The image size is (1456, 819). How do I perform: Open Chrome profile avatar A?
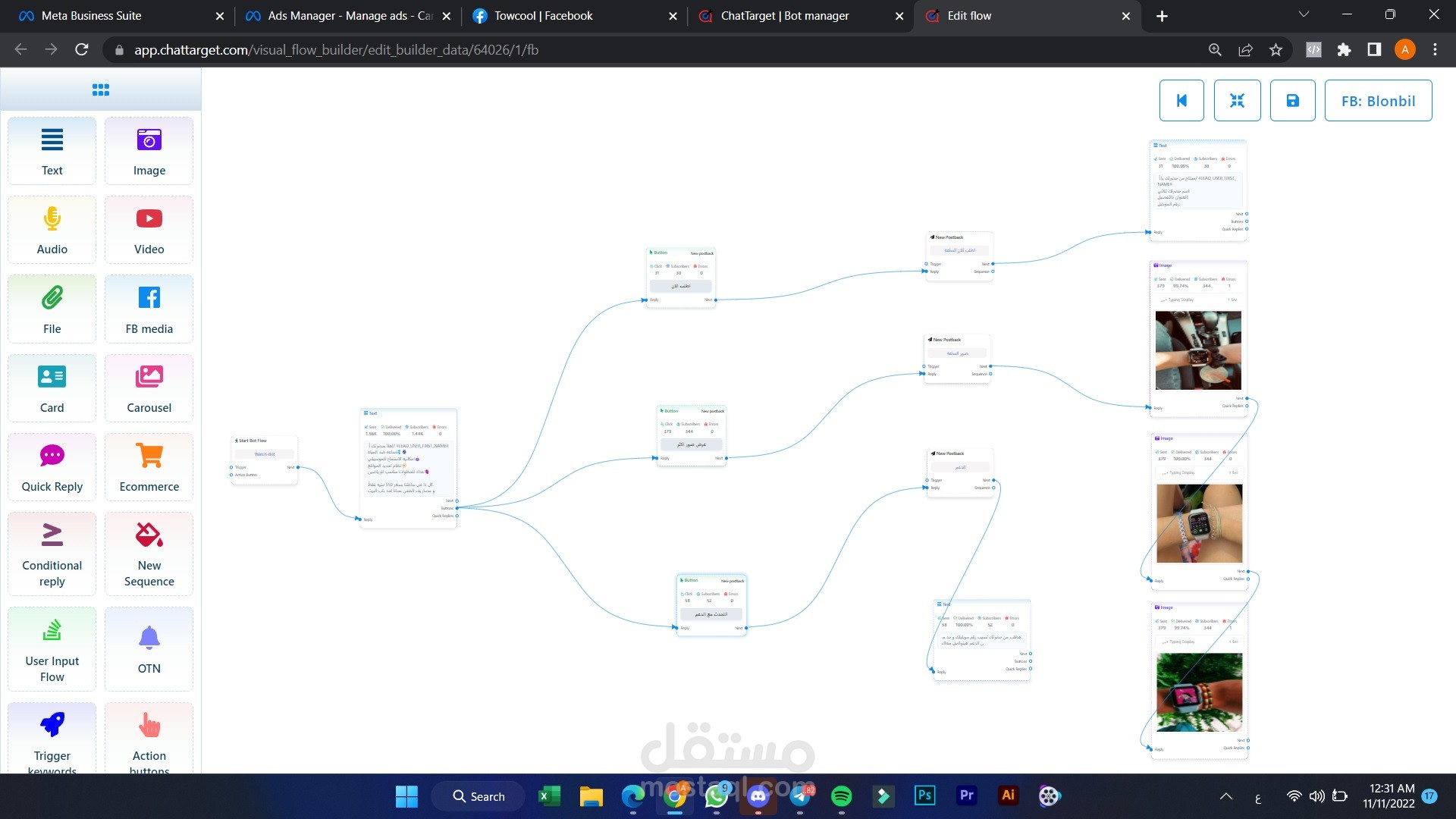click(1404, 49)
